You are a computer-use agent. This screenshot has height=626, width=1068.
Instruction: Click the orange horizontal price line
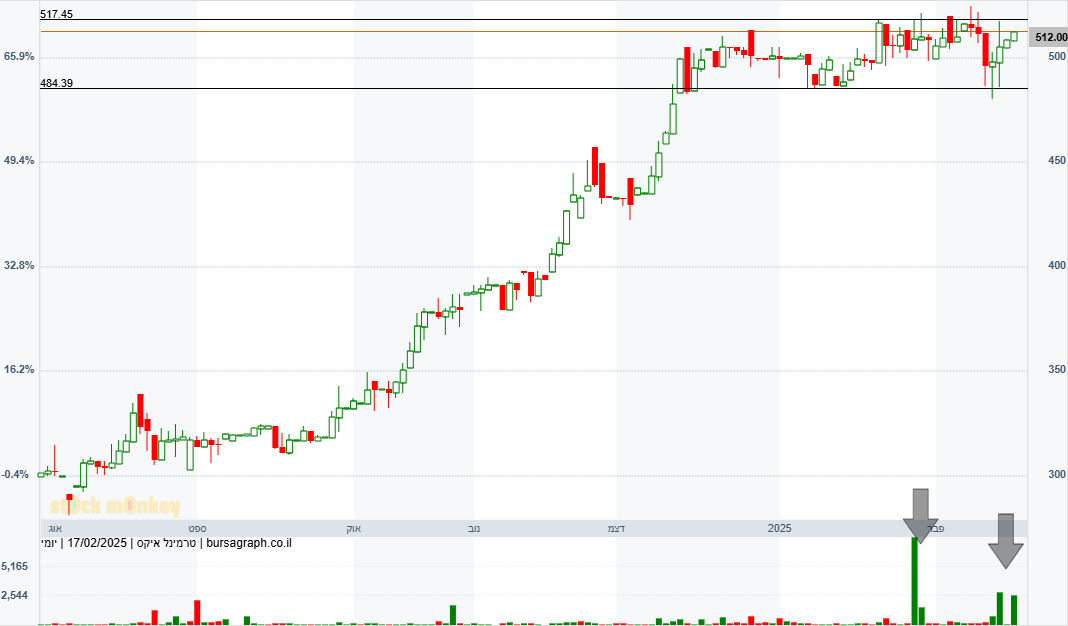pyautogui.click(x=534, y=31)
